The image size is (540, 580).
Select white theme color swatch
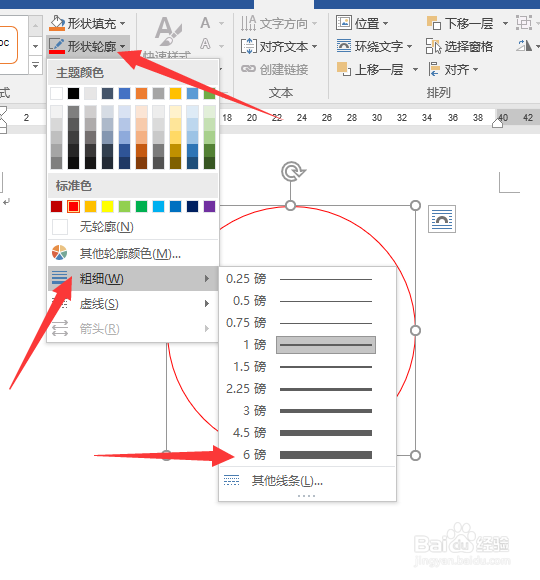[x=56, y=93]
